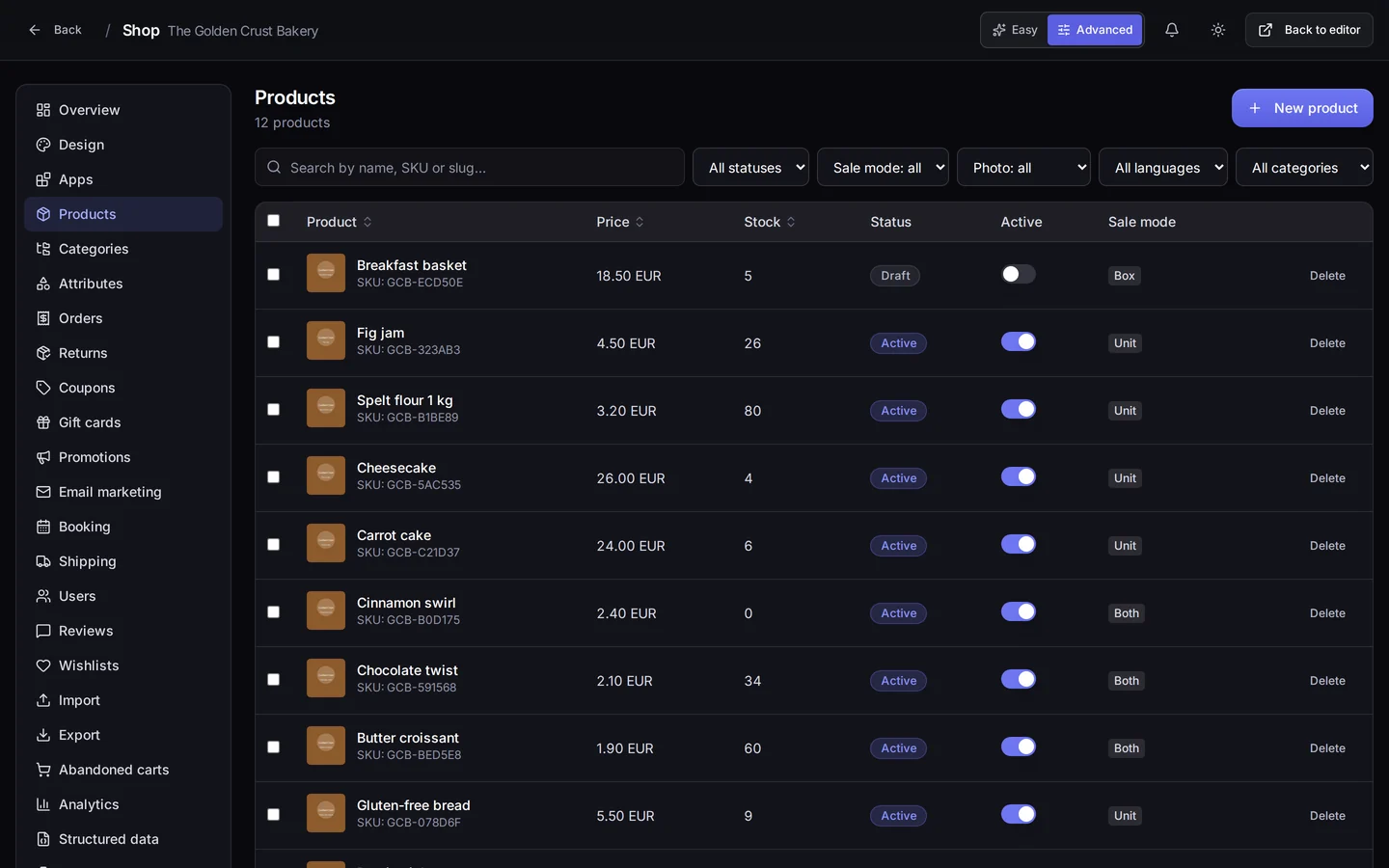Sort the table by Price column
The image size is (1389, 868).
tap(620, 222)
